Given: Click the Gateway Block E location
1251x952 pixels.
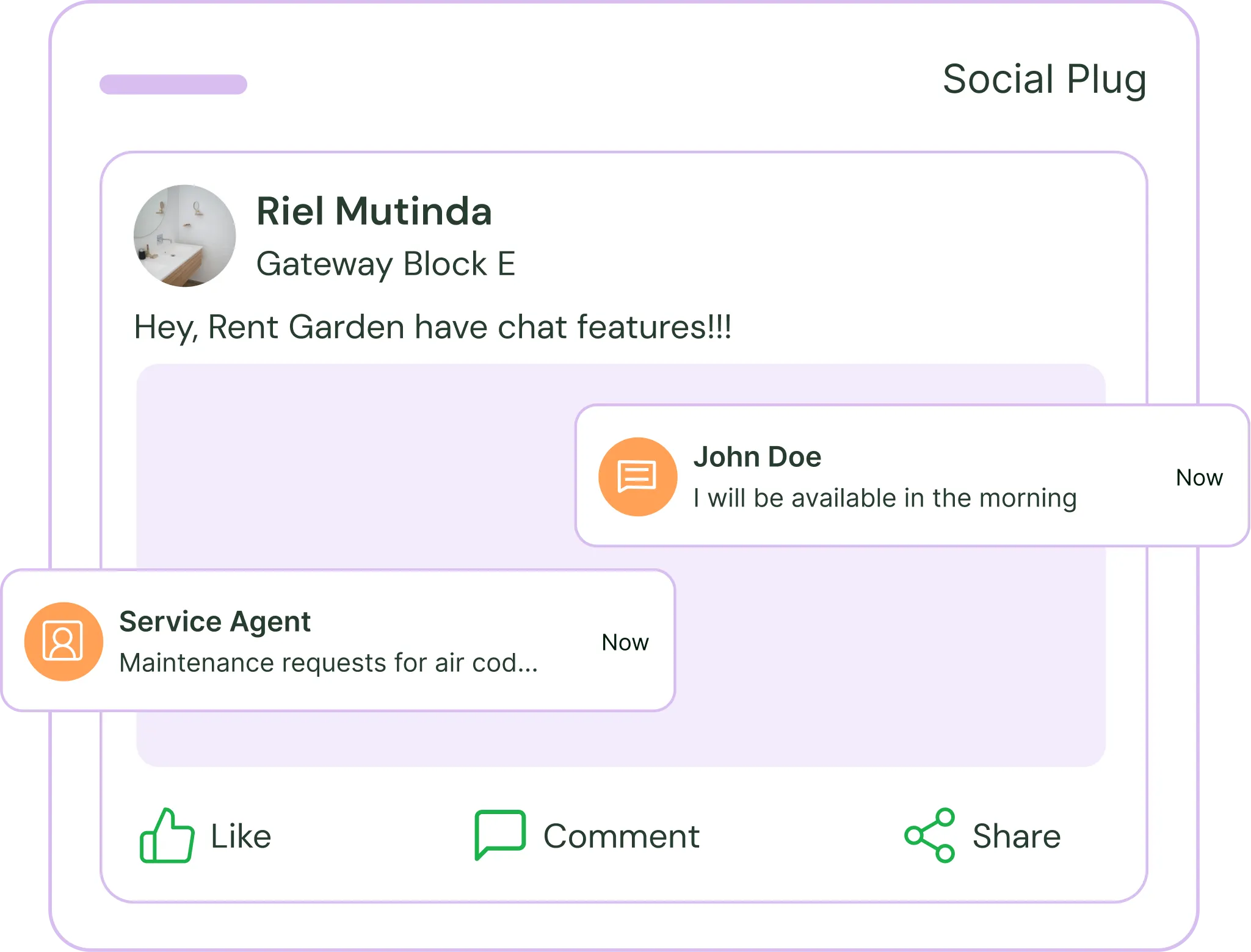Looking at the screenshot, I should [x=385, y=264].
